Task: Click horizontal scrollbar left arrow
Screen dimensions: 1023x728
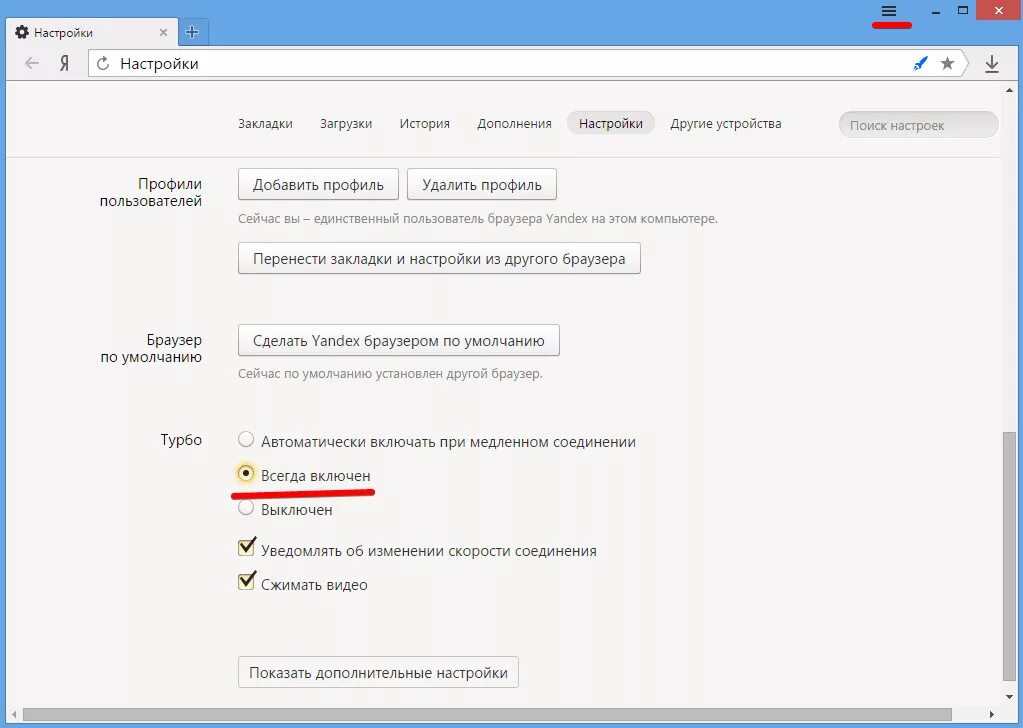Action: [x=14, y=714]
